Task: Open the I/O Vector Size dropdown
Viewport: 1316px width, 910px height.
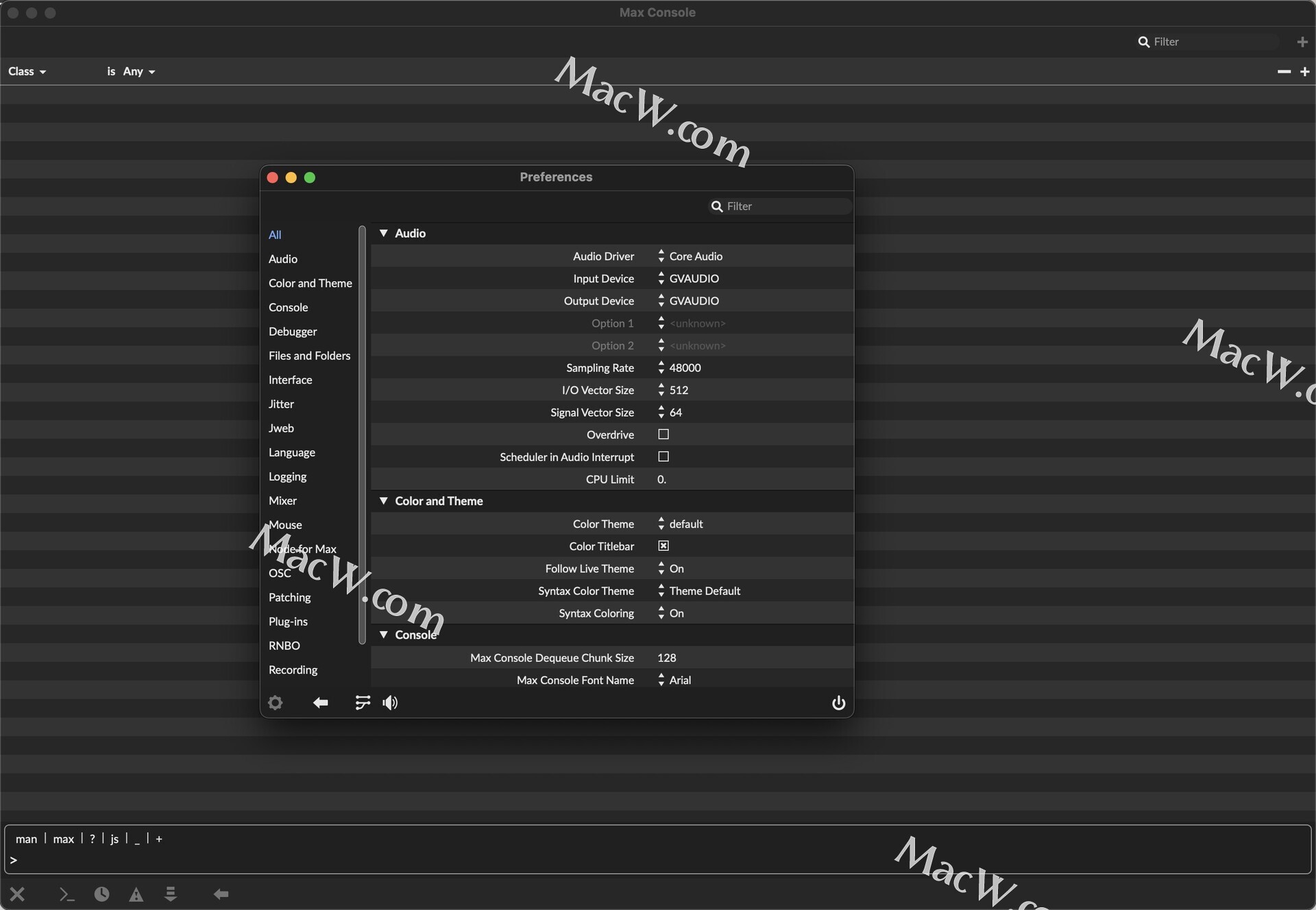Action: tap(673, 390)
